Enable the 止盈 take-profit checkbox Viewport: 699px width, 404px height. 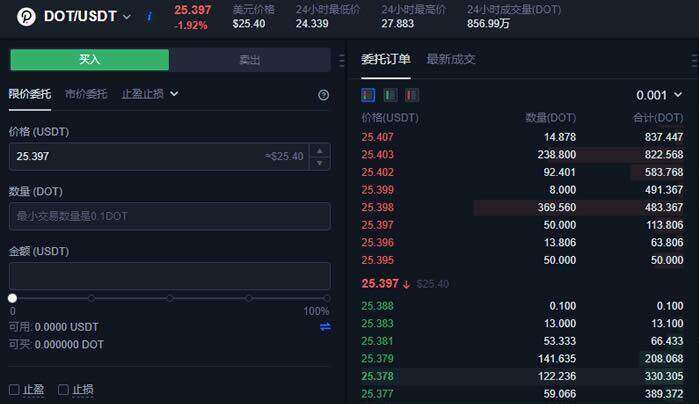[x=14, y=389]
